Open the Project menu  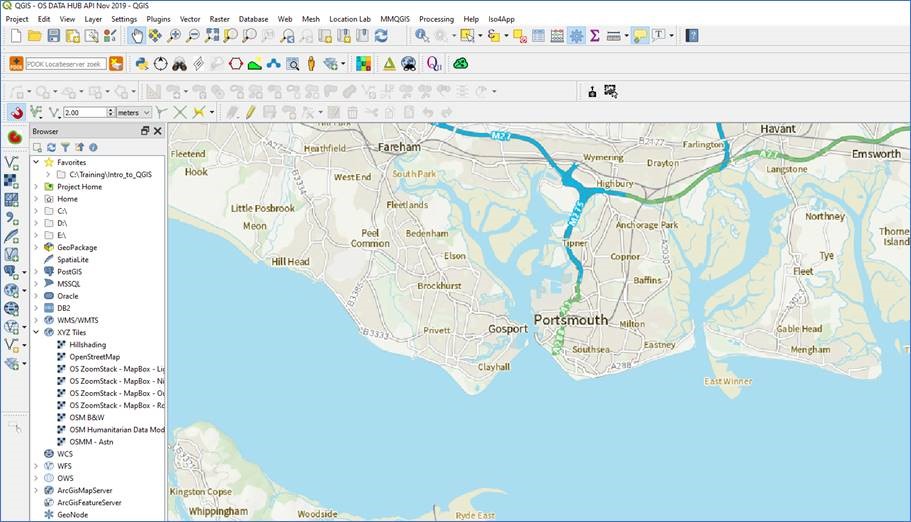pos(17,19)
